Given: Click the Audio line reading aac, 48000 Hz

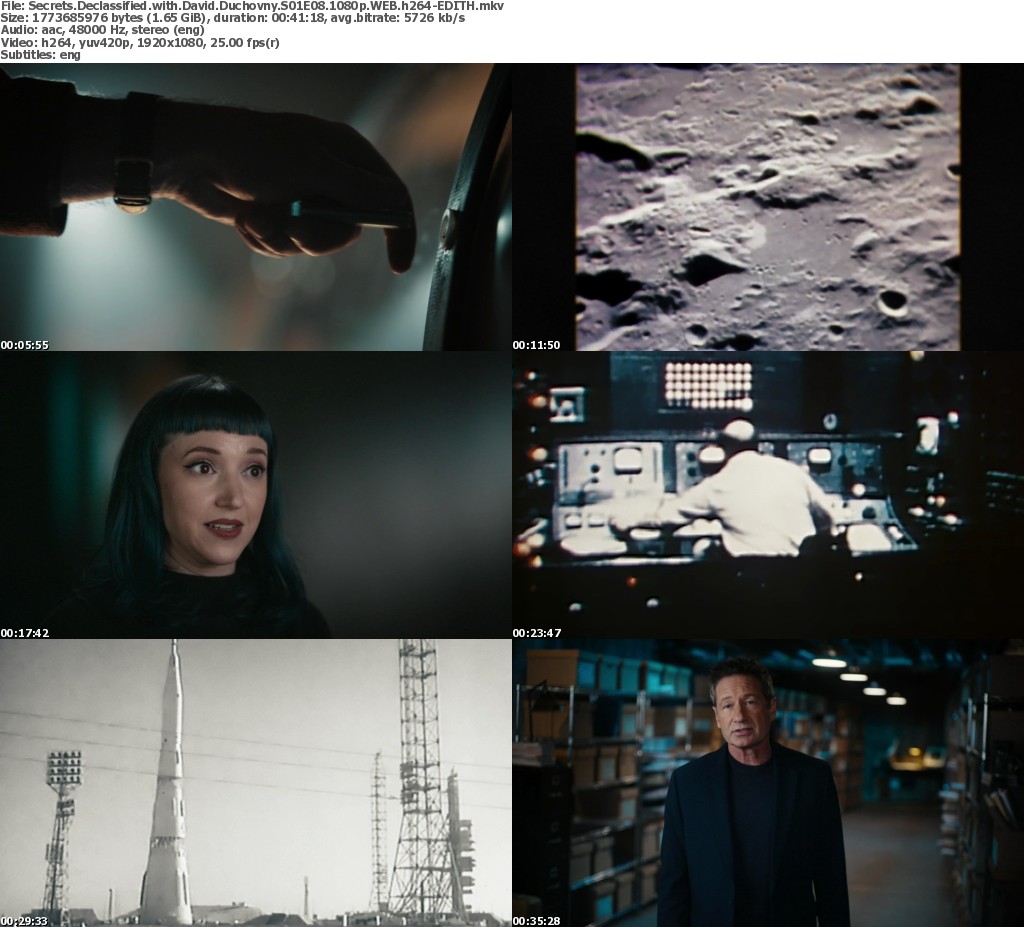Looking at the screenshot, I should (103, 30).
